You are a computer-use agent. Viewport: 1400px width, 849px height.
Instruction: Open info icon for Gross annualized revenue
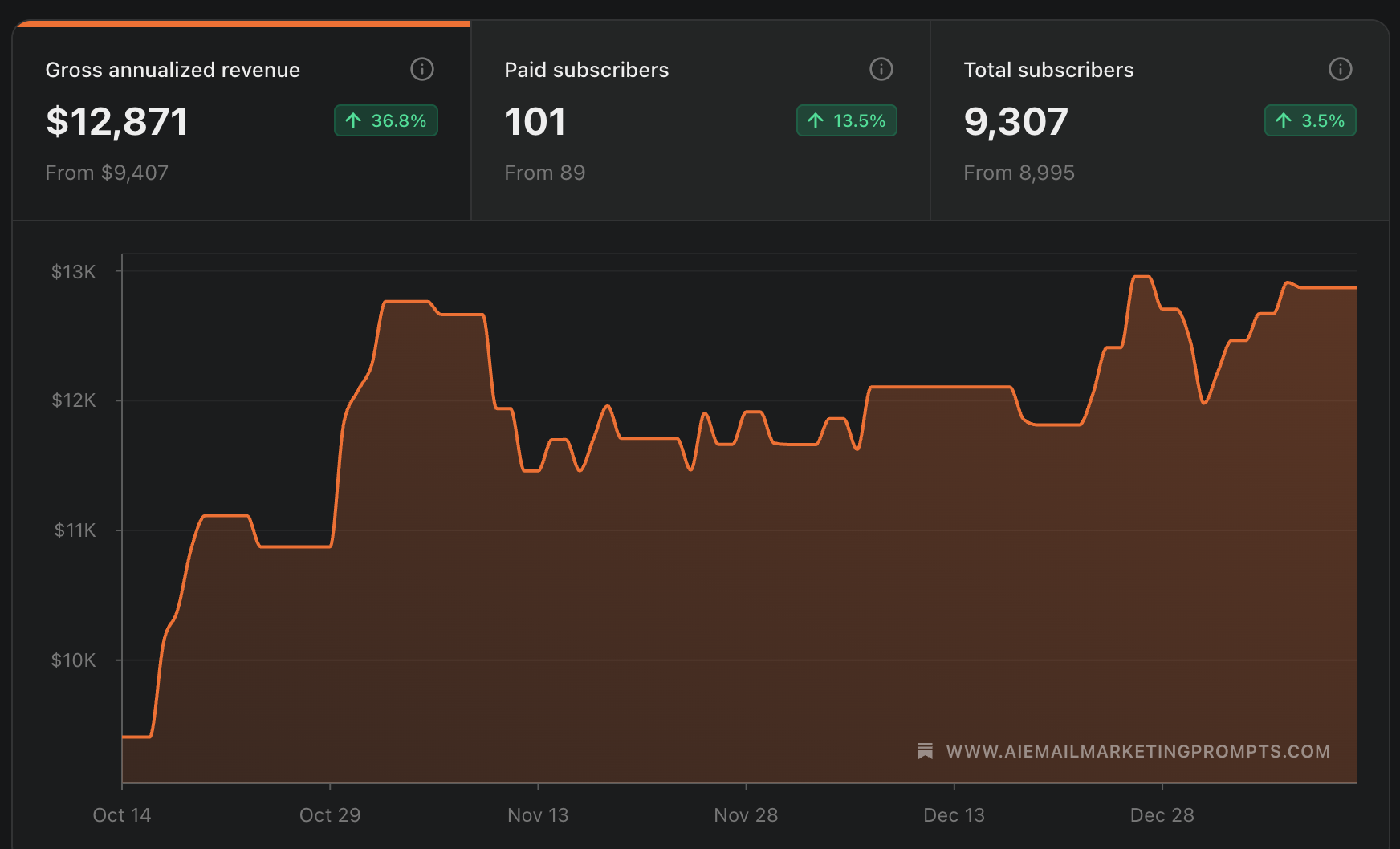coord(422,69)
